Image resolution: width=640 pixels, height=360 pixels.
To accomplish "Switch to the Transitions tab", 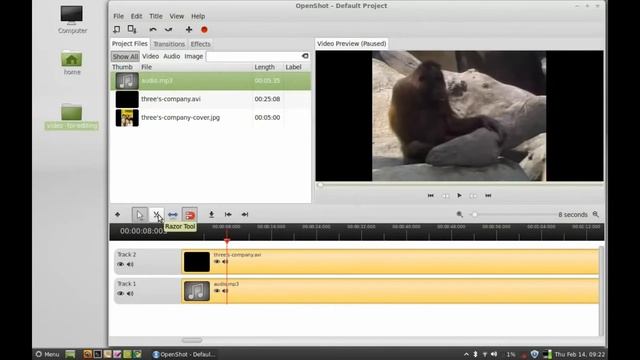I will point(169,44).
